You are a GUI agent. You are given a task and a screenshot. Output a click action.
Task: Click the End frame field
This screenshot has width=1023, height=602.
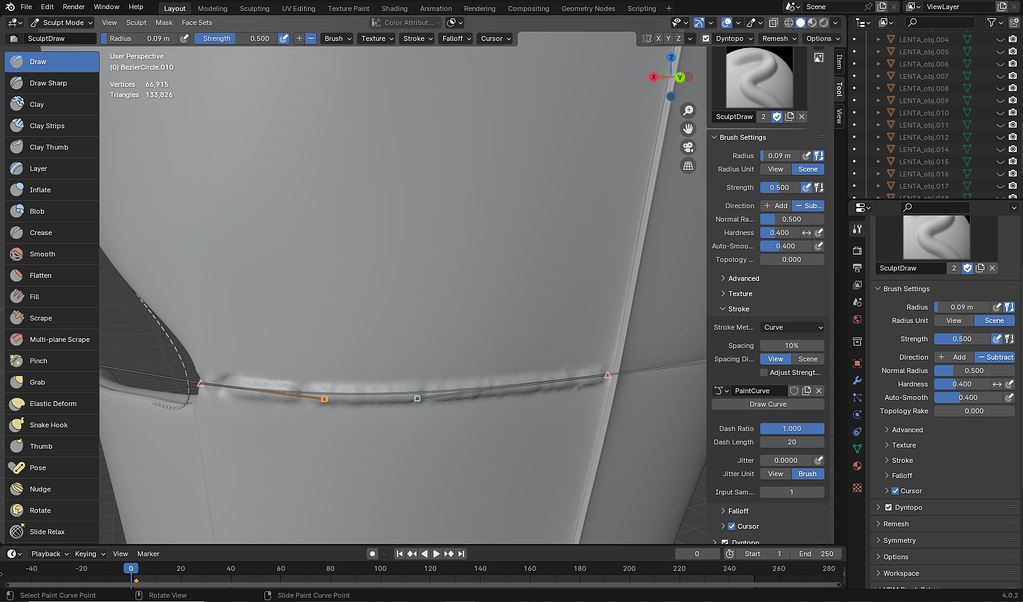point(816,554)
